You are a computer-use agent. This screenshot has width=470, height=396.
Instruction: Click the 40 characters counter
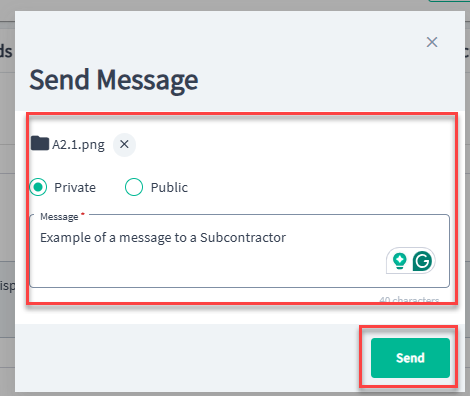[x=409, y=300]
